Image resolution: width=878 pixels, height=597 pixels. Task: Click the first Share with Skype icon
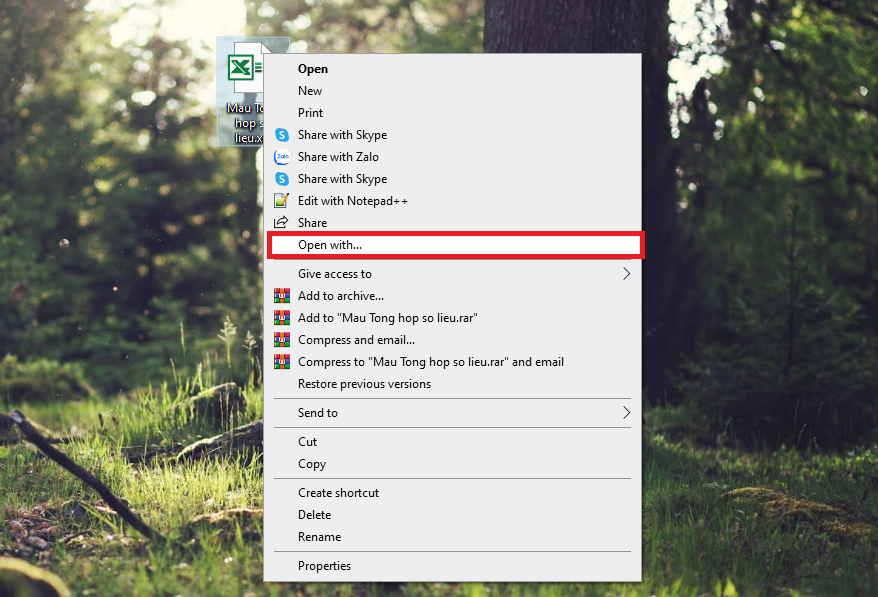point(282,135)
